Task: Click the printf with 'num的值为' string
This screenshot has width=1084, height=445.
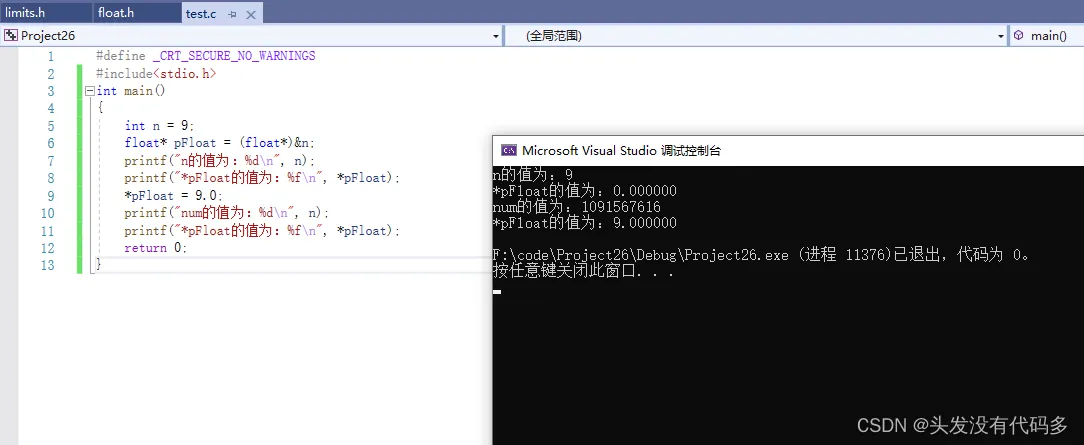Action: [227, 213]
